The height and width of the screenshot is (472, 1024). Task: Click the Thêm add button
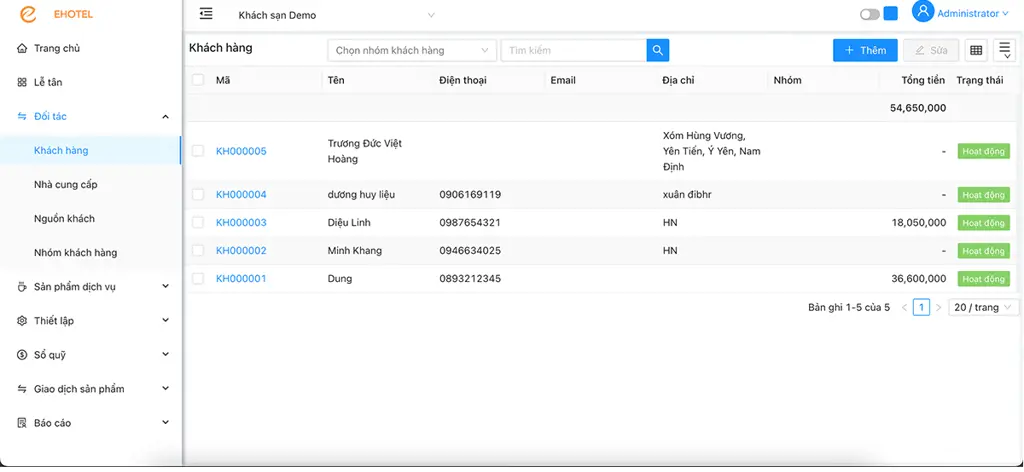click(x=865, y=50)
